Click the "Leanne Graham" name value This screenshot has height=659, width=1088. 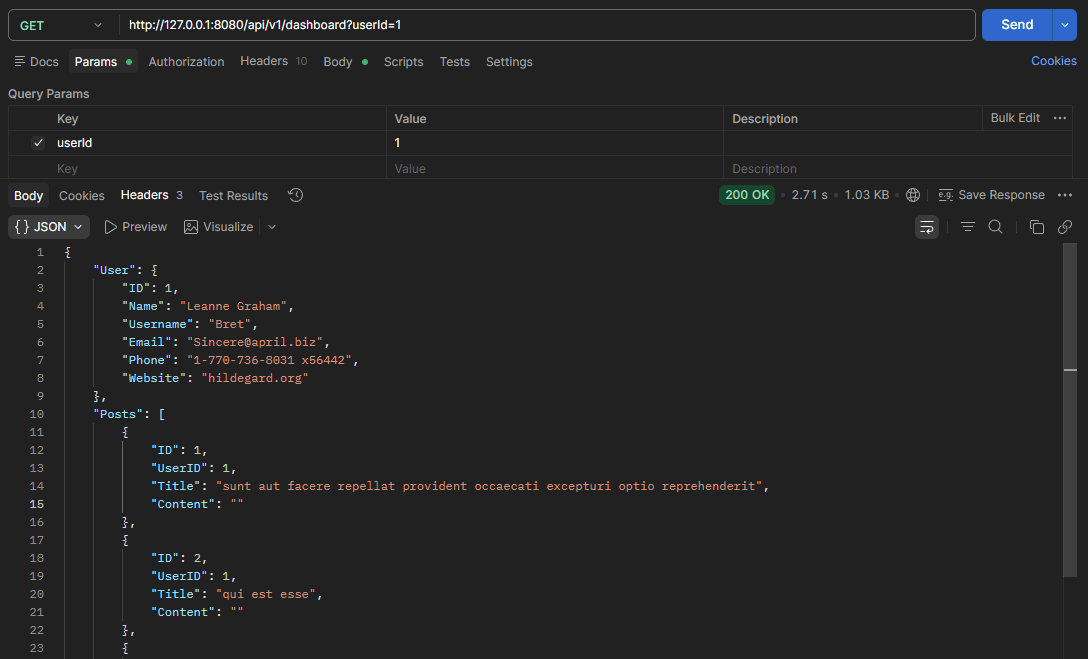[x=233, y=306]
